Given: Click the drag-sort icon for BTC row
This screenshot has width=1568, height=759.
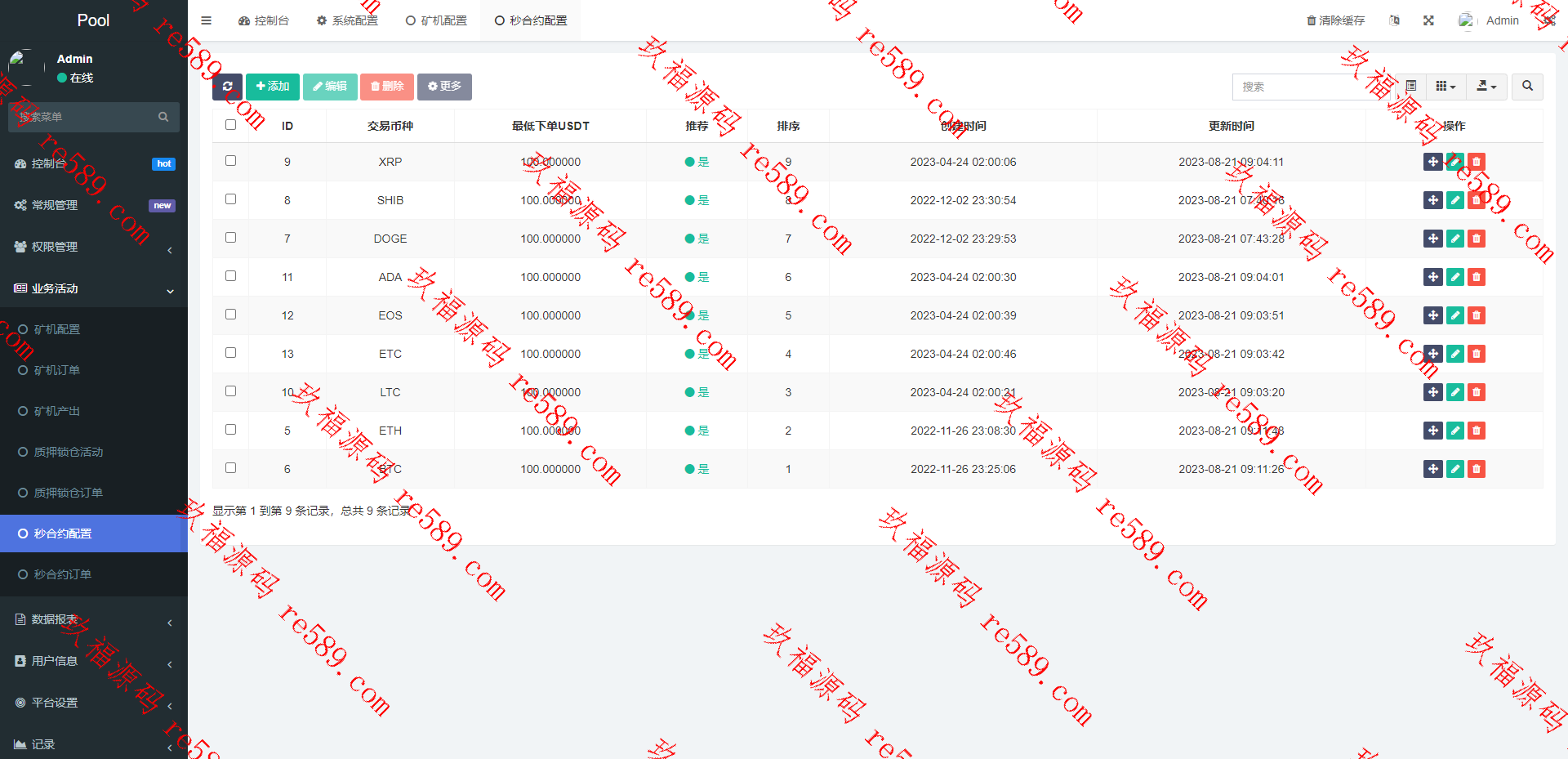Looking at the screenshot, I should (1432, 469).
